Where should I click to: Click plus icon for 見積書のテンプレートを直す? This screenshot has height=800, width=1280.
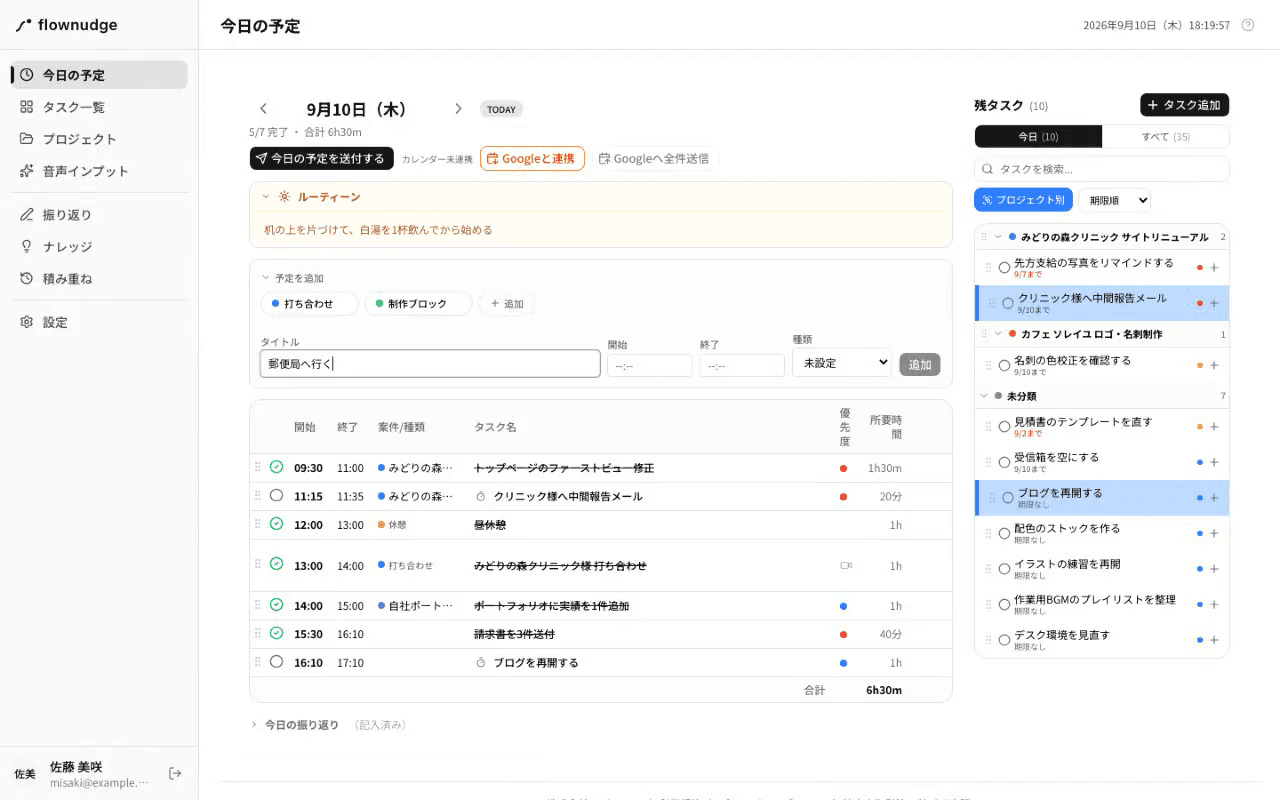point(1214,427)
